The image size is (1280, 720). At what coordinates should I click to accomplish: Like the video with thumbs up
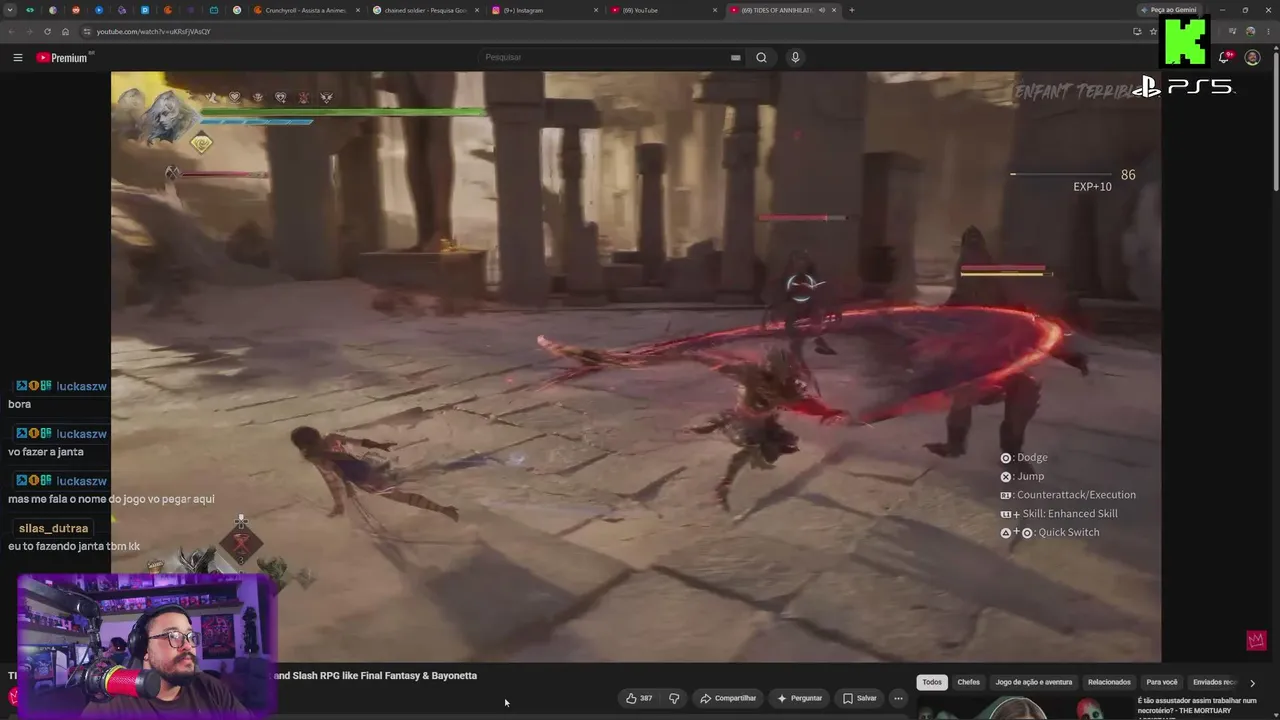tap(639, 698)
